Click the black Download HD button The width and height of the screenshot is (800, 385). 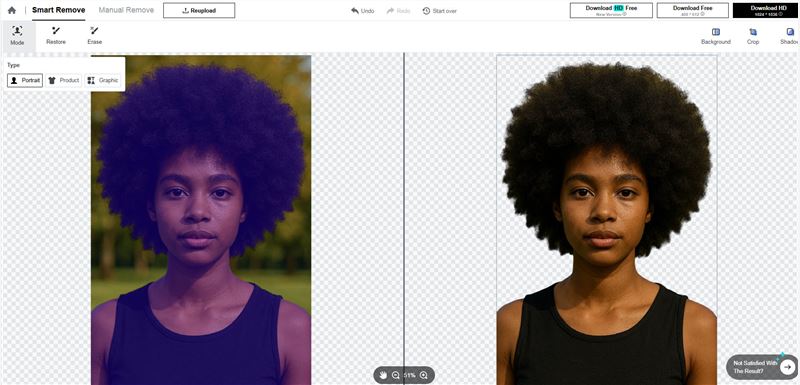[765, 10]
